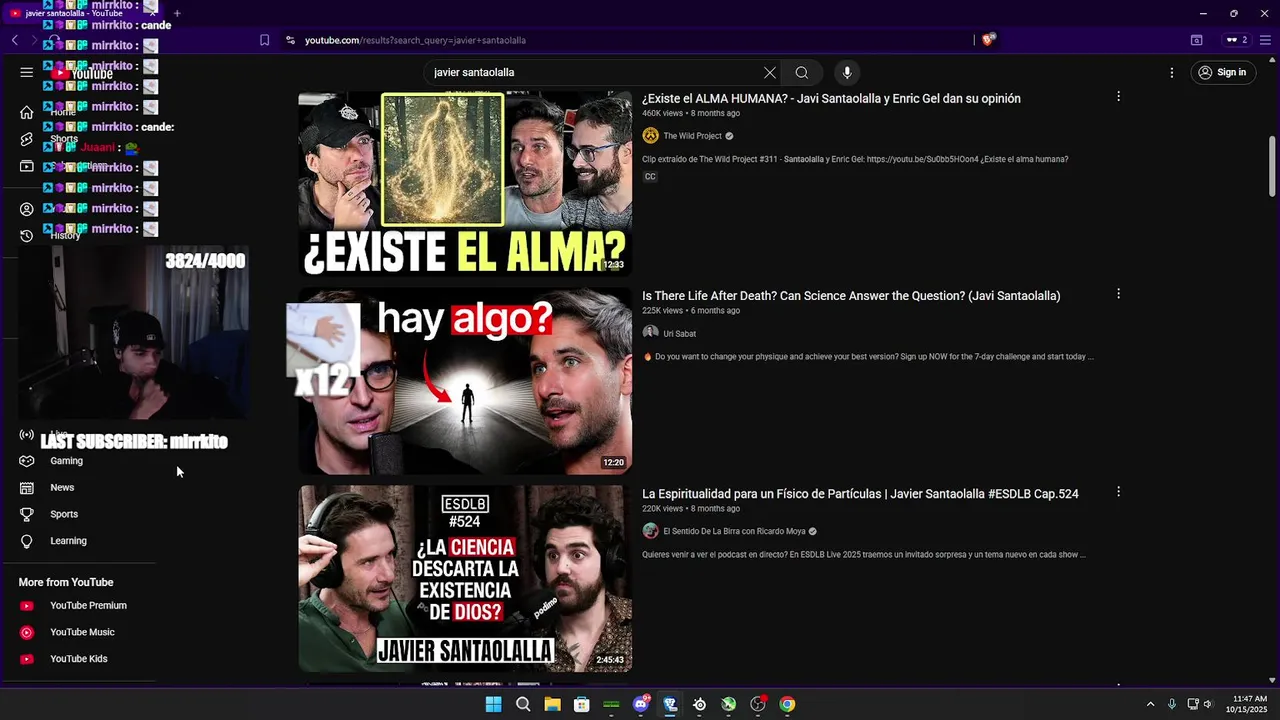Play the ESDLB #524 video thumbnail
This screenshot has width=1280, height=720.
[x=465, y=579]
